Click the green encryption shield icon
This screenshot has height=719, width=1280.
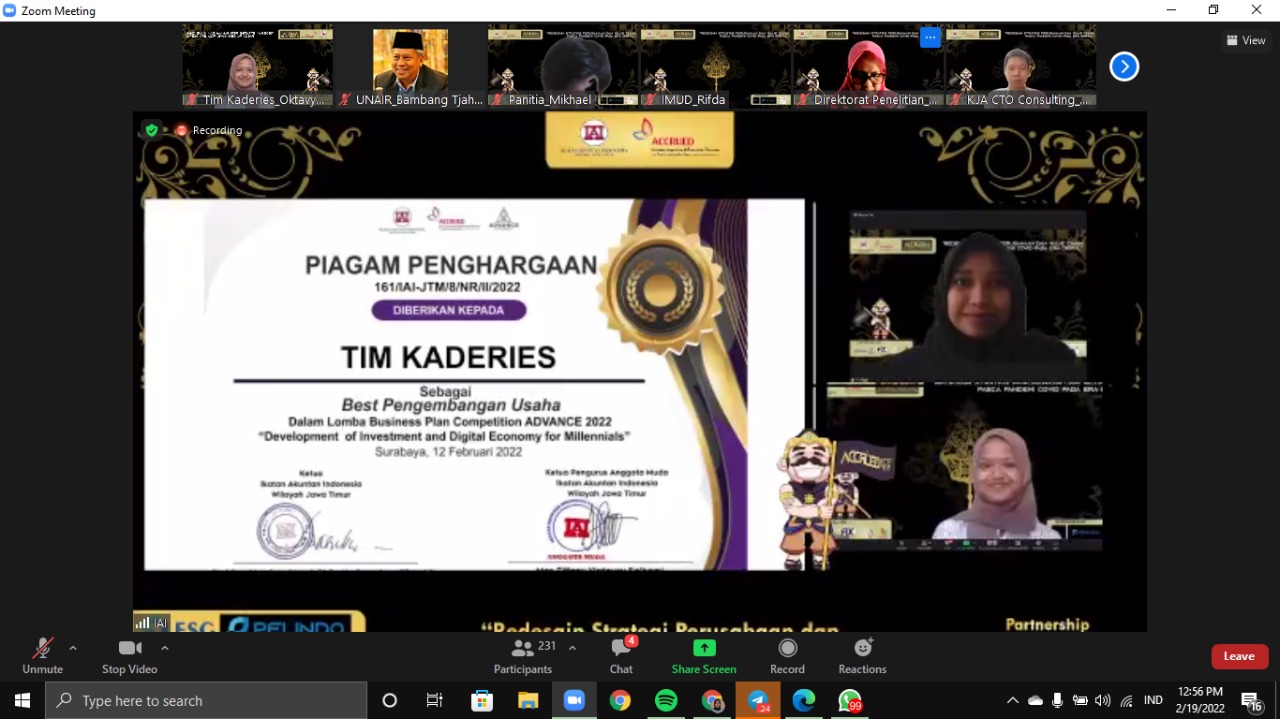pyautogui.click(x=152, y=130)
